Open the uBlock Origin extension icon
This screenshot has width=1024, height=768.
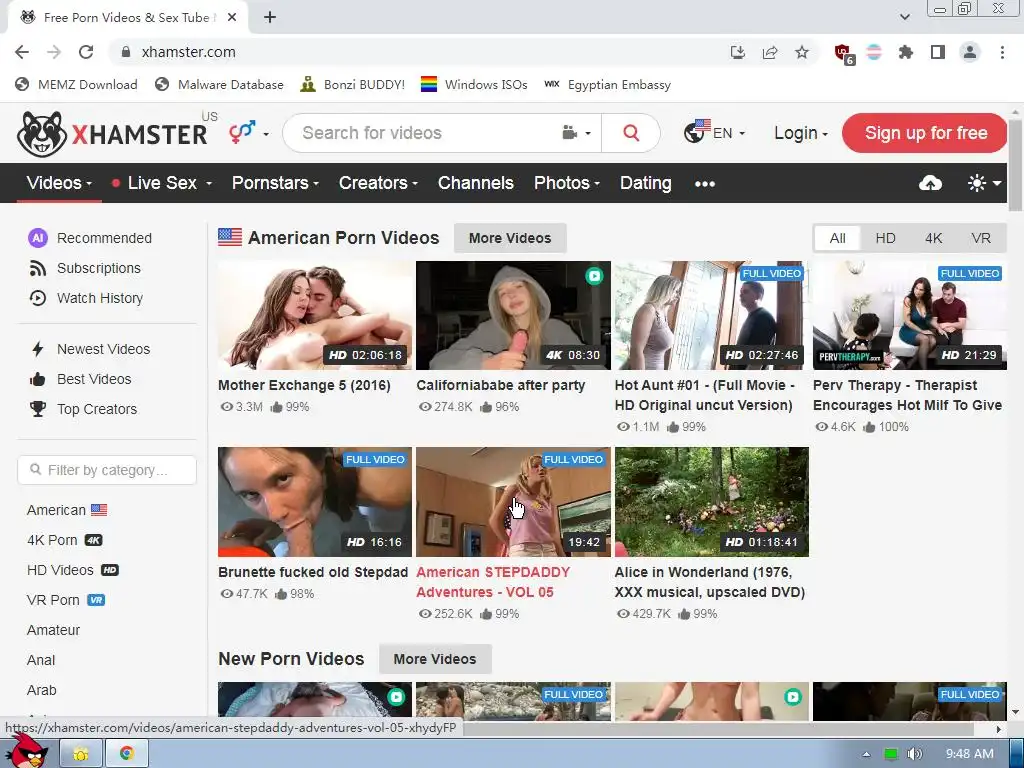pos(843,54)
